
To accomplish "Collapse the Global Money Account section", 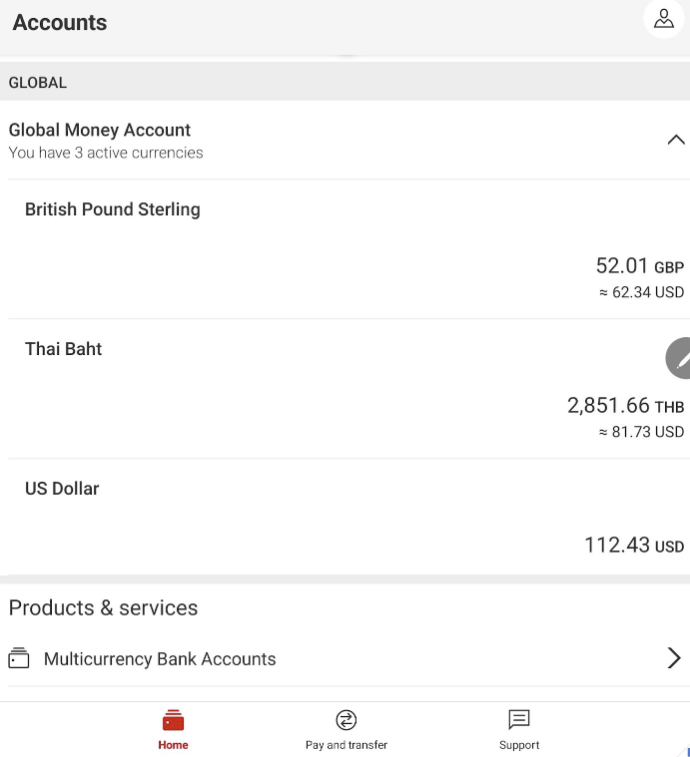I will [x=676, y=140].
